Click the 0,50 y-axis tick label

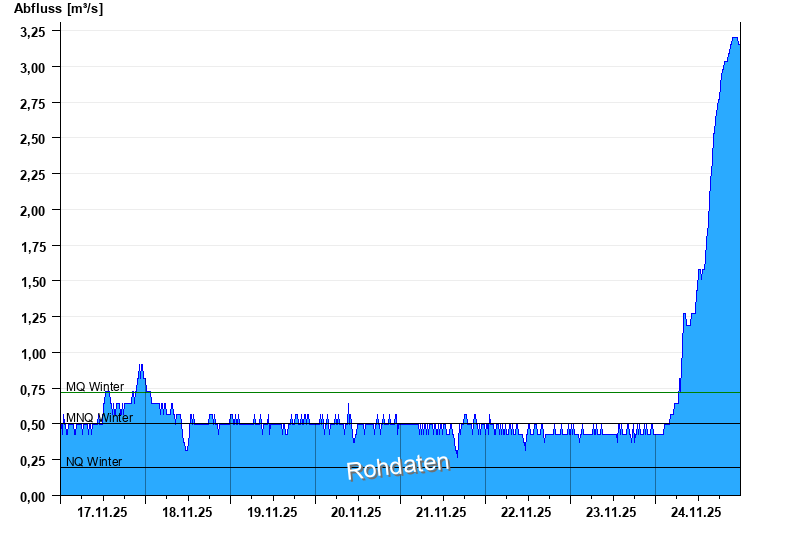pos(33,425)
